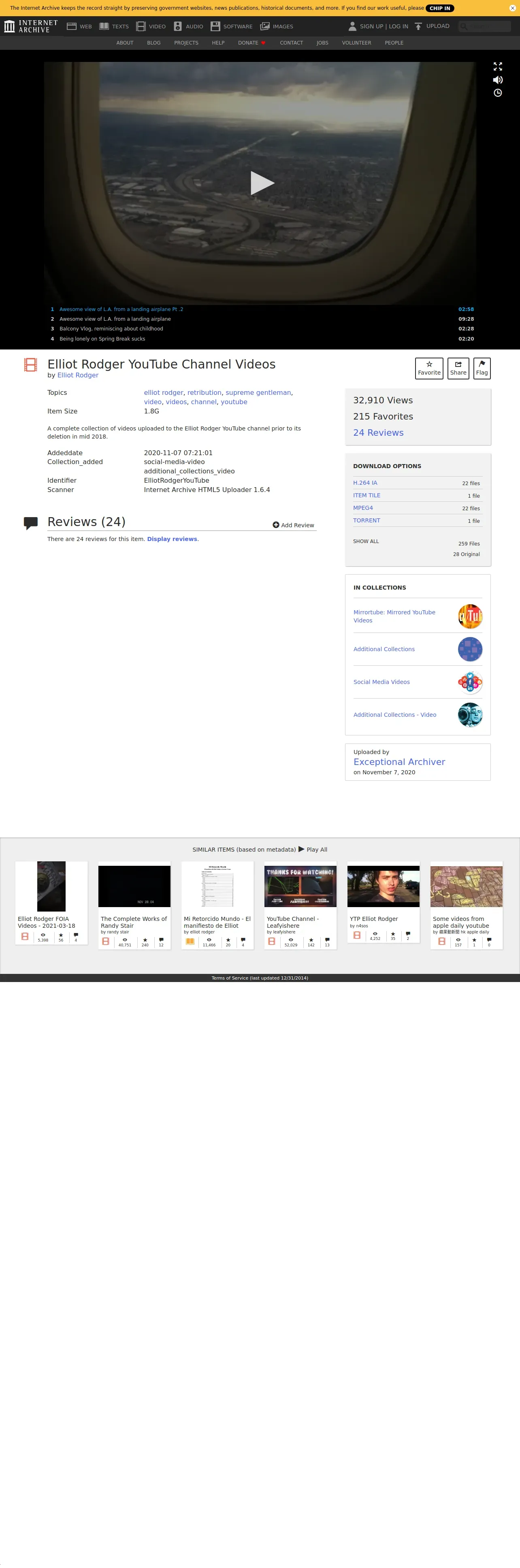The width and height of the screenshot is (520, 1568).
Task: Click the 'supreme gentleman' topic link
Action: point(258,393)
